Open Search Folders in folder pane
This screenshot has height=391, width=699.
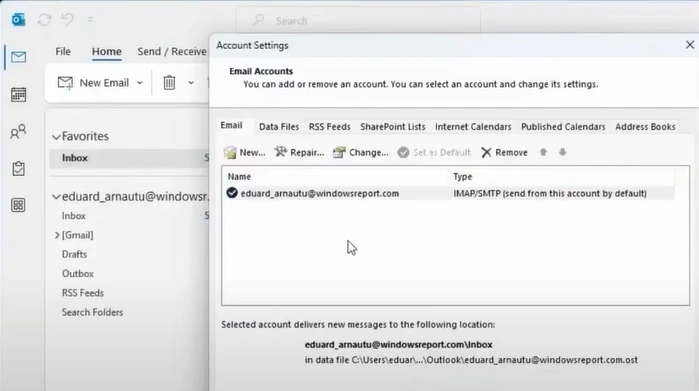pyautogui.click(x=92, y=312)
